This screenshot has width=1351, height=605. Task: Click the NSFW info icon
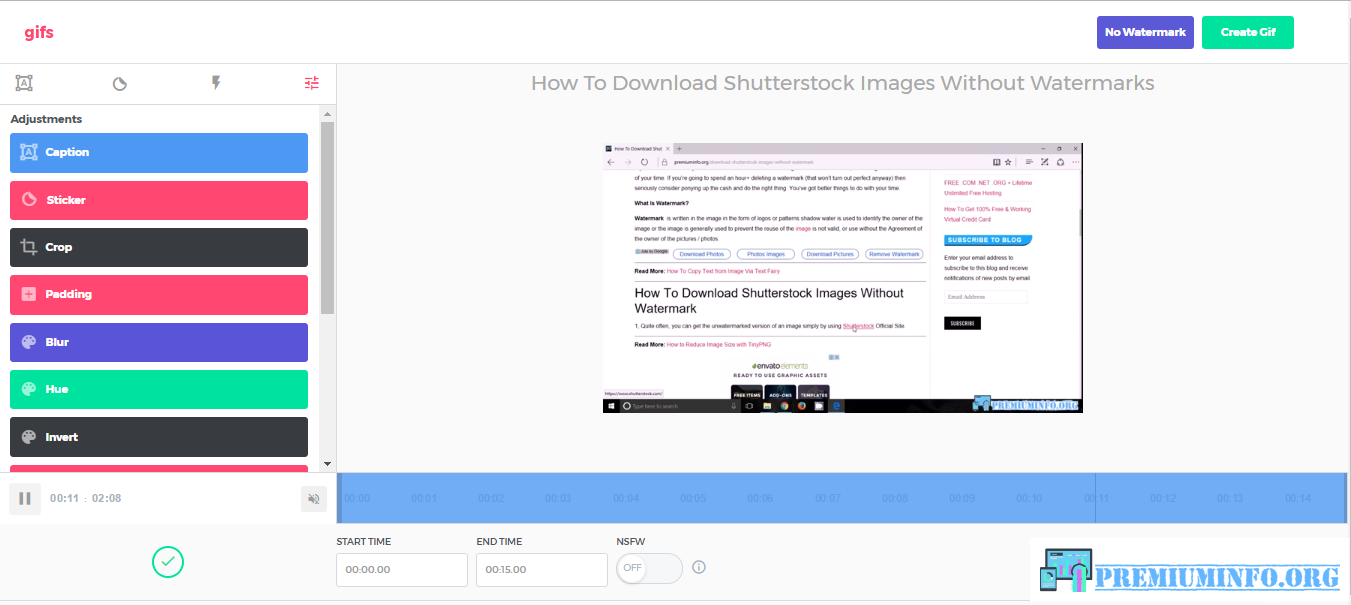tap(699, 567)
